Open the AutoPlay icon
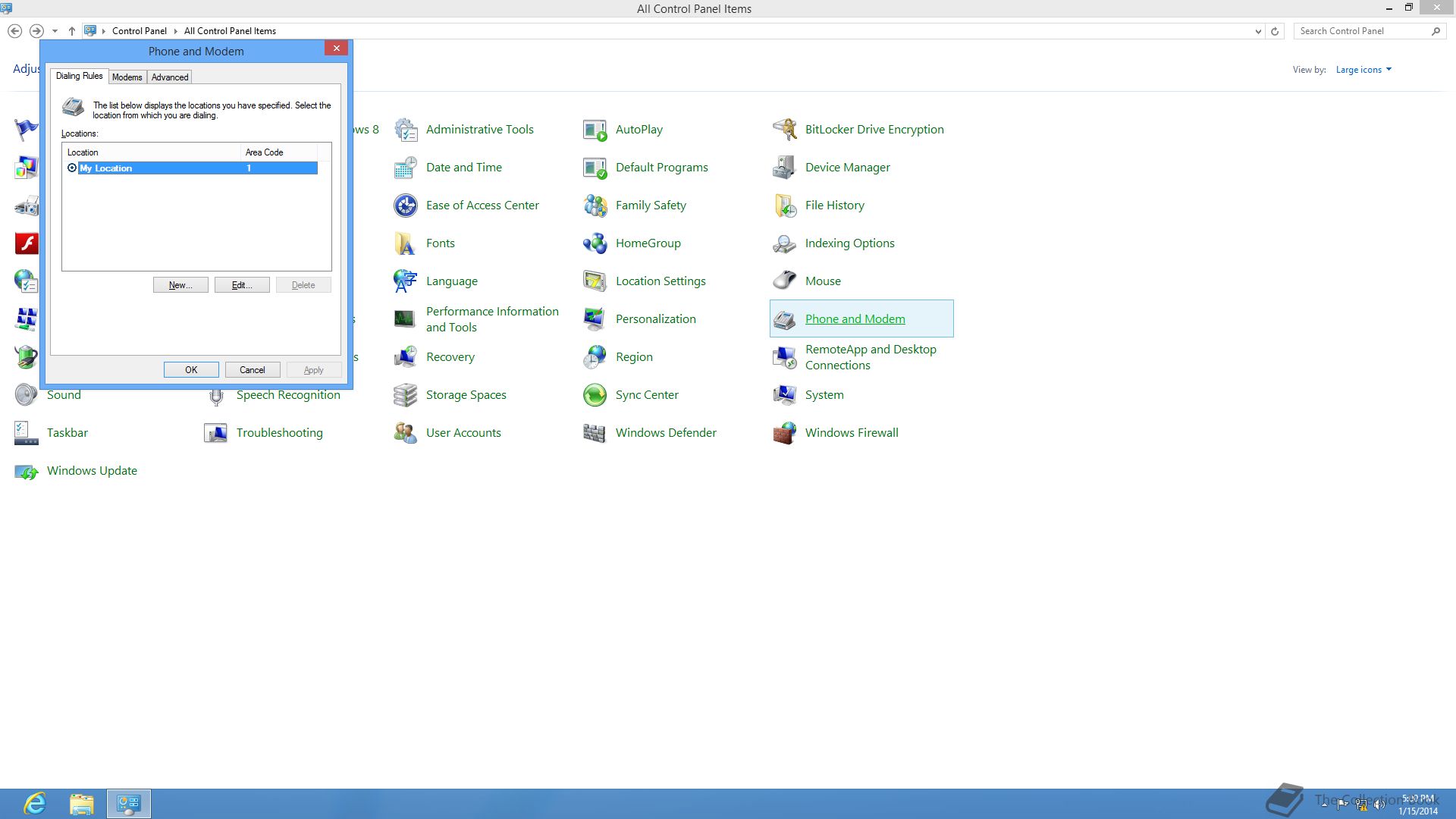This screenshot has height=819, width=1456. tap(595, 130)
